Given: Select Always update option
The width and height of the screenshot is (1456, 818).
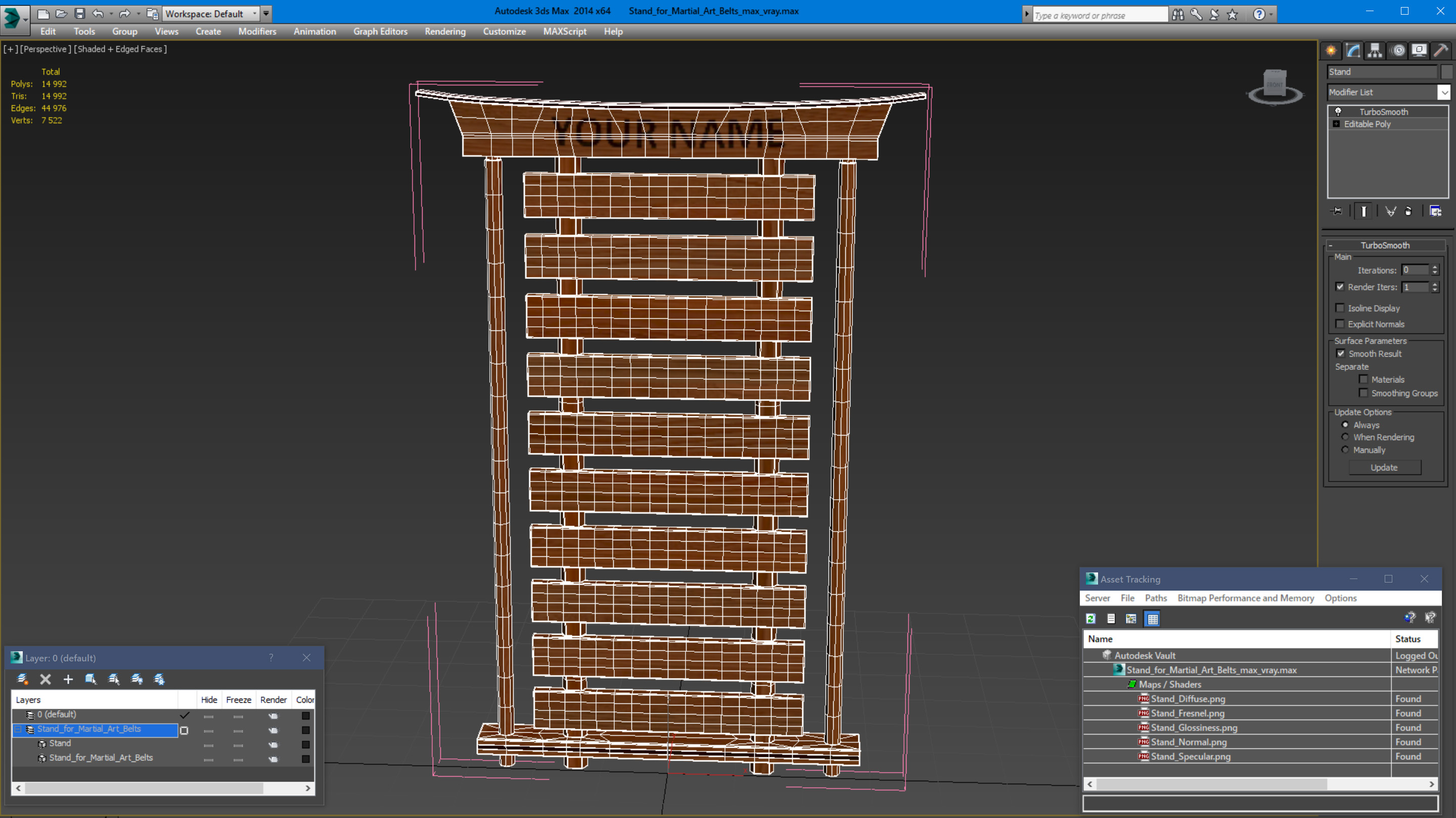Looking at the screenshot, I should [x=1345, y=425].
